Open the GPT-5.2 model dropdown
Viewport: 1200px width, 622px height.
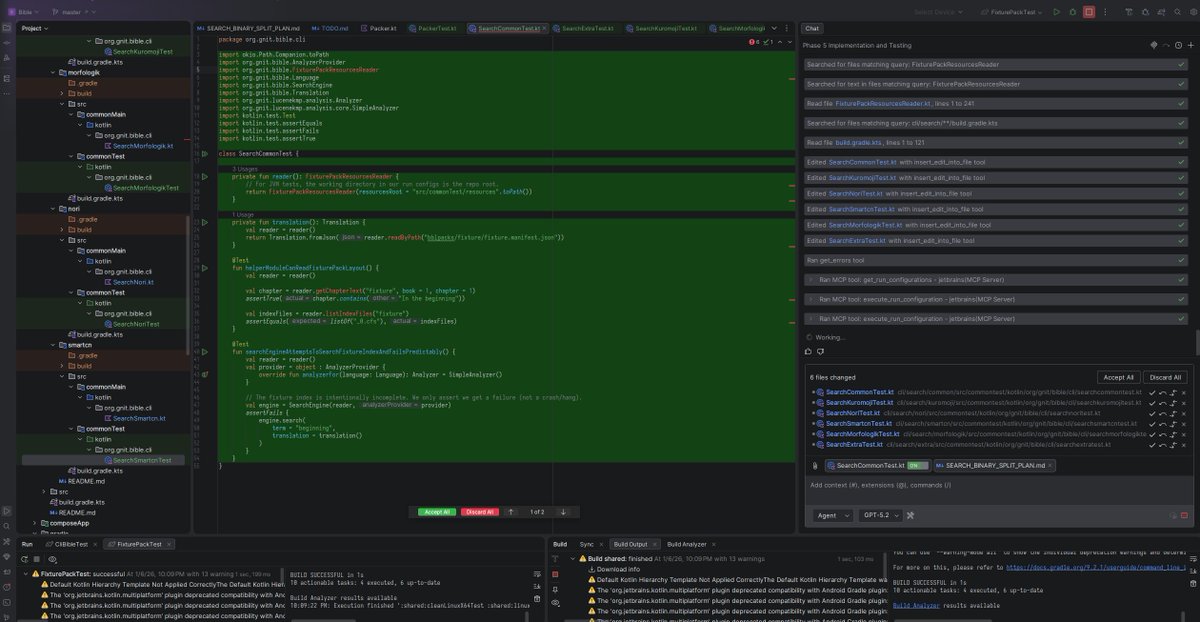point(880,515)
